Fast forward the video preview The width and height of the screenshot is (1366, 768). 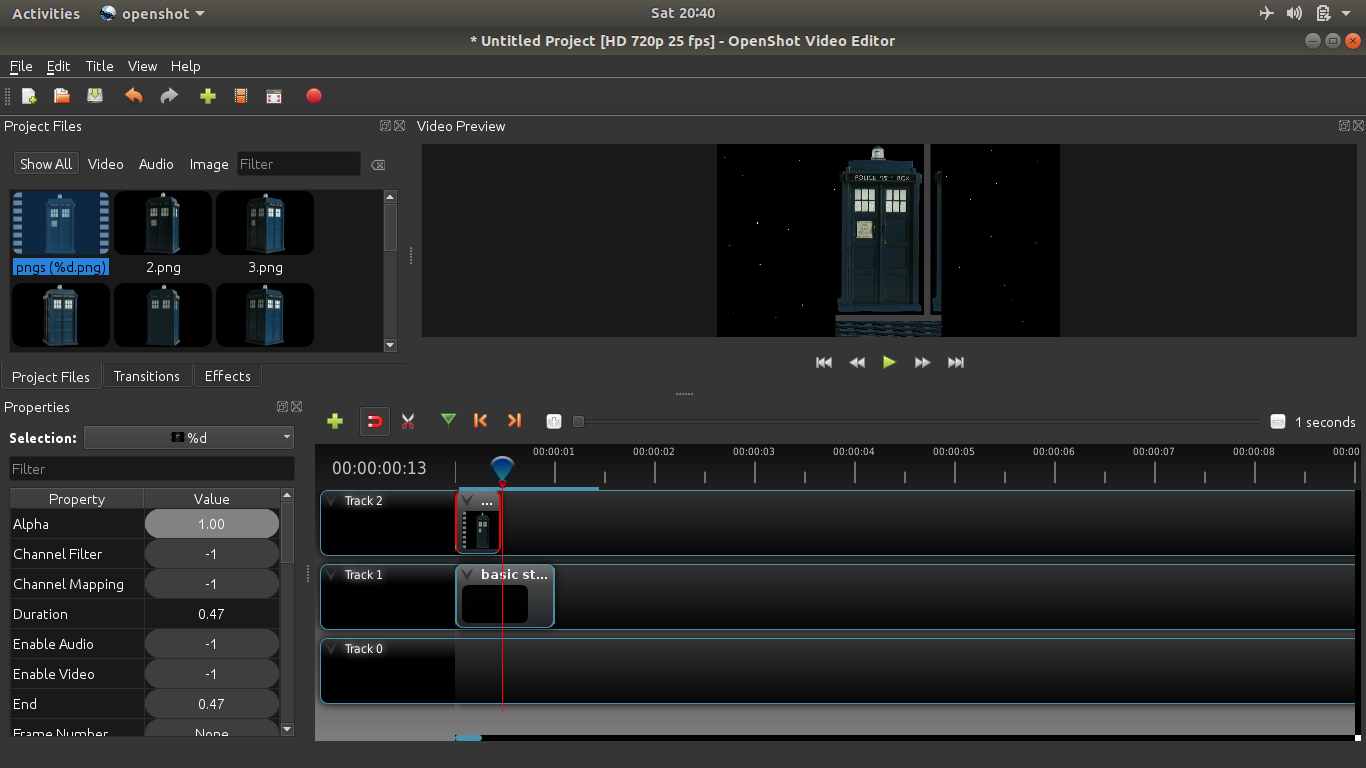click(x=922, y=362)
